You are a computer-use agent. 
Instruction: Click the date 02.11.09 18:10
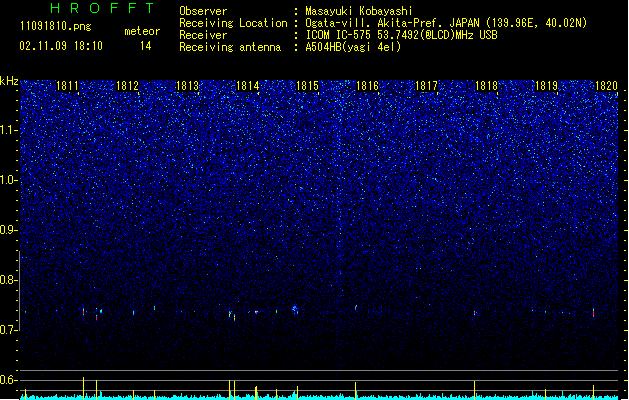pyautogui.click(x=61, y=46)
